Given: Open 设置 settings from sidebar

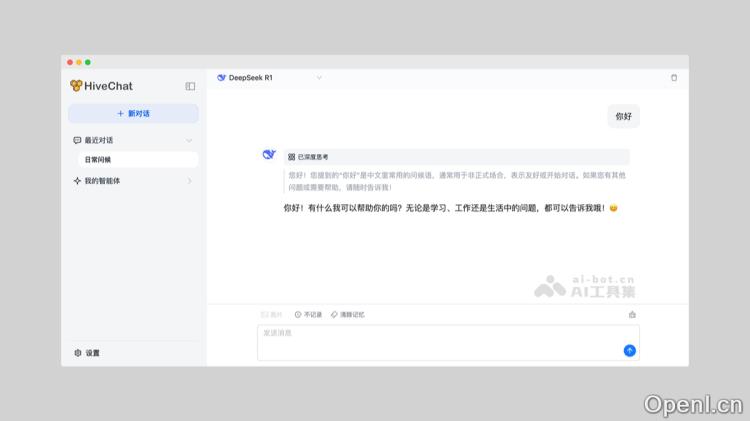Looking at the screenshot, I should [x=92, y=353].
